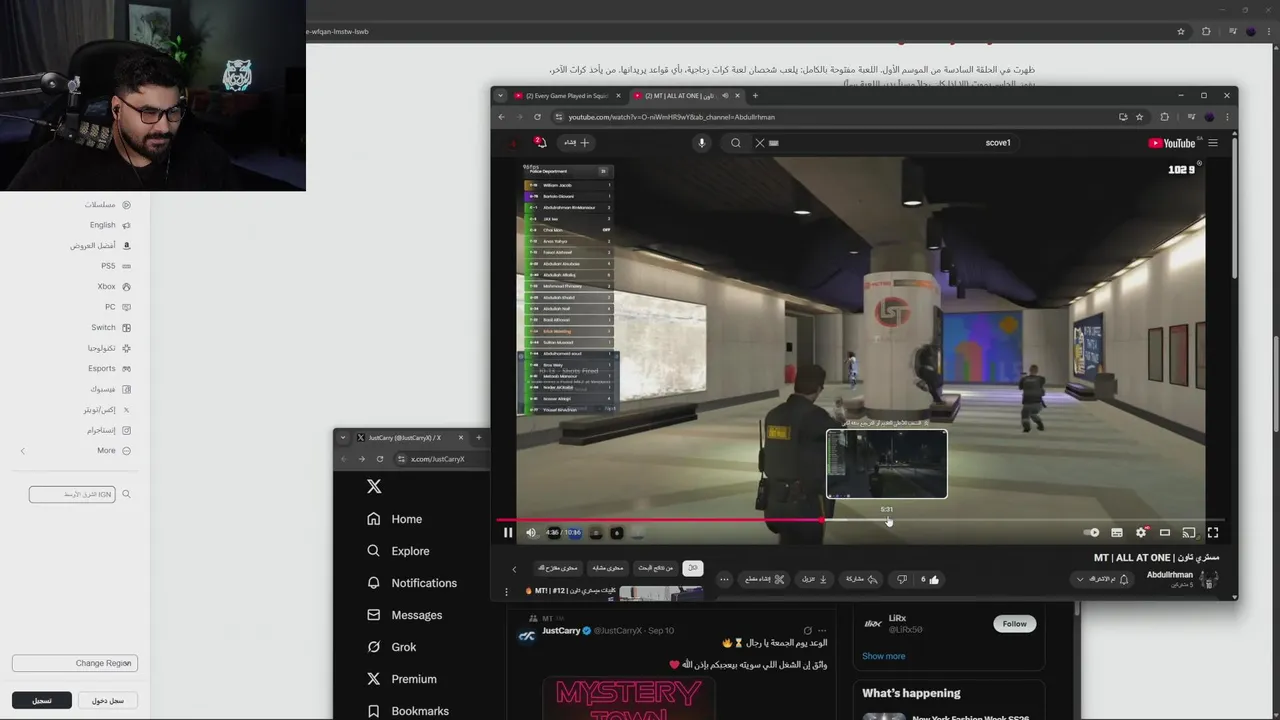
Task: Toggle YouTube autoplay switch
Action: 1092,533
